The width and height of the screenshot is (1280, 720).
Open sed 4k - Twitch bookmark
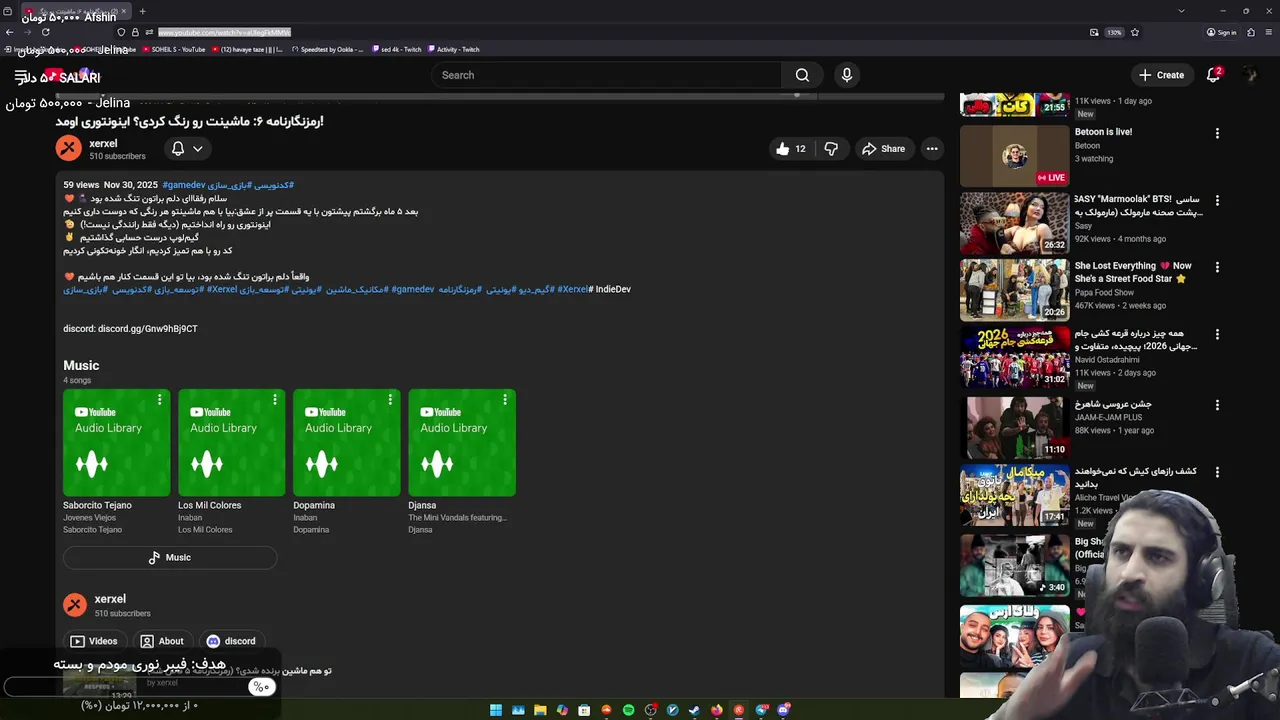[x=397, y=49]
